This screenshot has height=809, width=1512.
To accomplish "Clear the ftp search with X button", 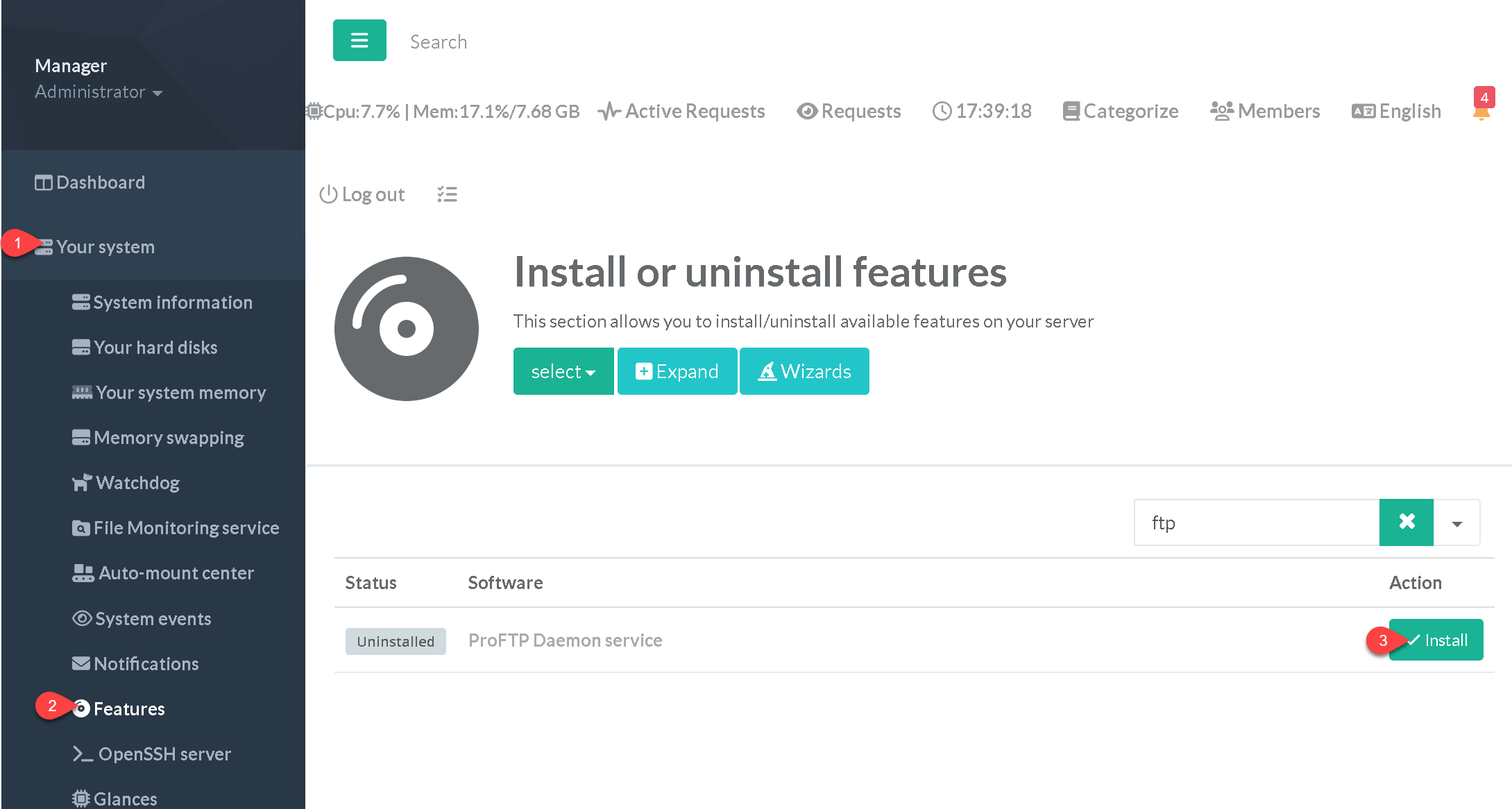I will click(x=1406, y=522).
